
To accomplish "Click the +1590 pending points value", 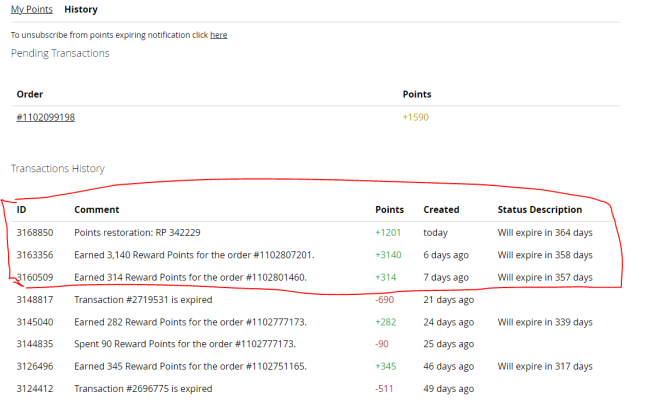I will click(416, 117).
